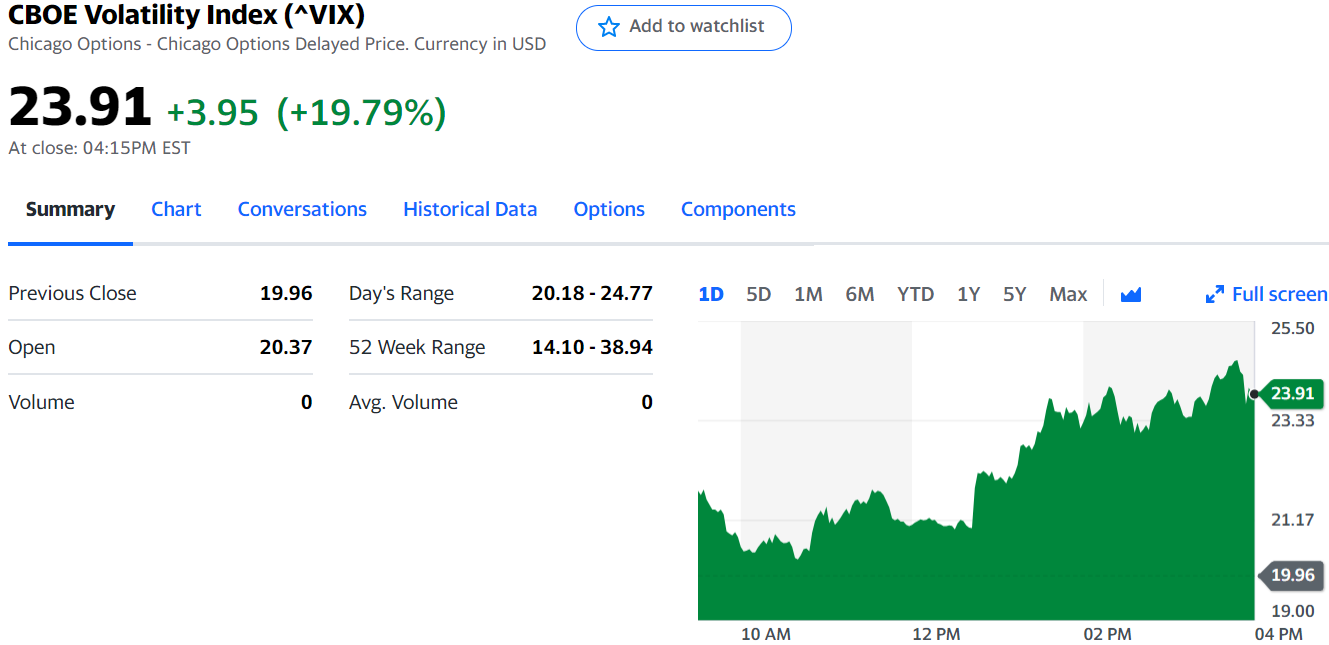Click the Day's Range value 20.18 - 24.77

[x=592, y=293]
